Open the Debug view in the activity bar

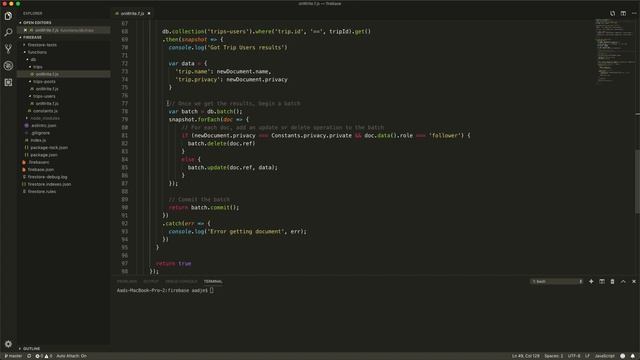pos(8,66)
